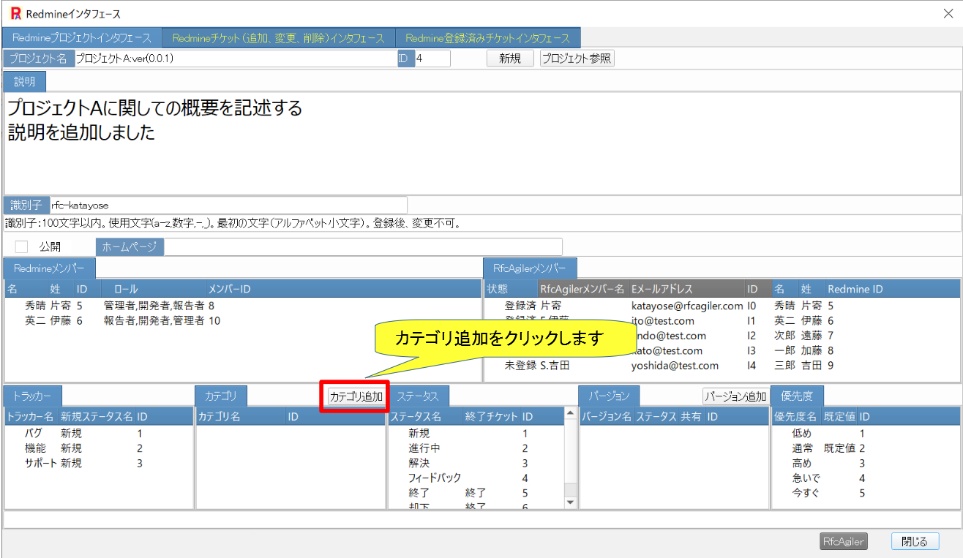Click status list scrollbar down arrow
963x558 pixels.
coord(570,502)
